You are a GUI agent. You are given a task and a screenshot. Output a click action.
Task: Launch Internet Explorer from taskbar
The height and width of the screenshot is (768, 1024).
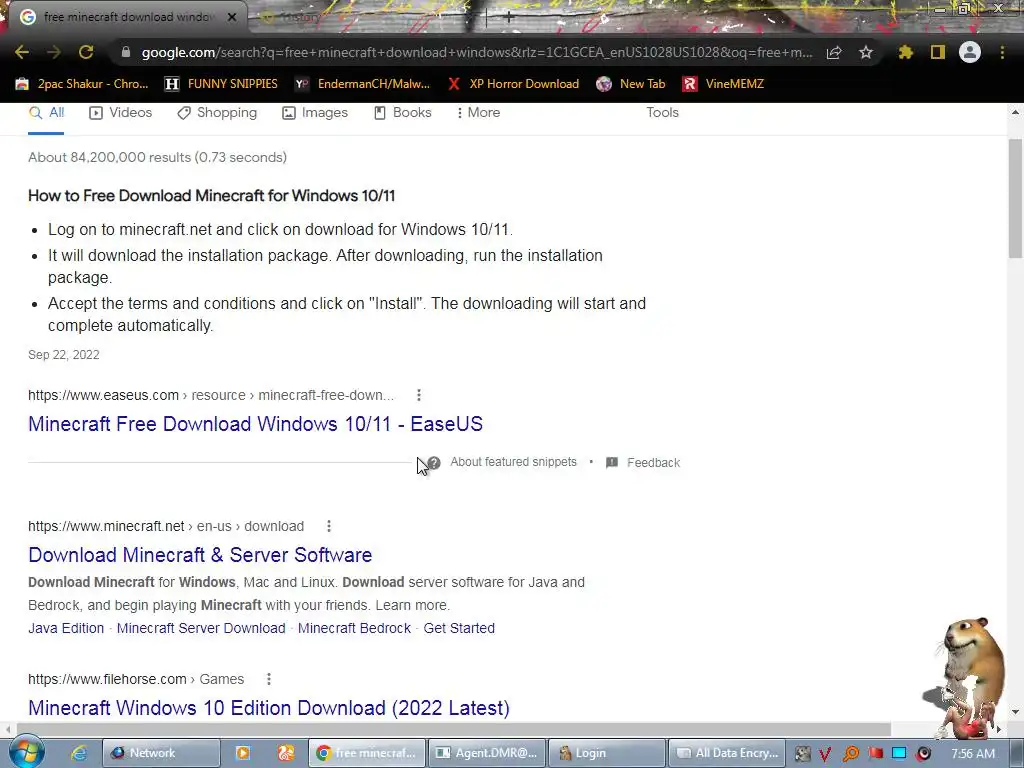click(79, 753)
